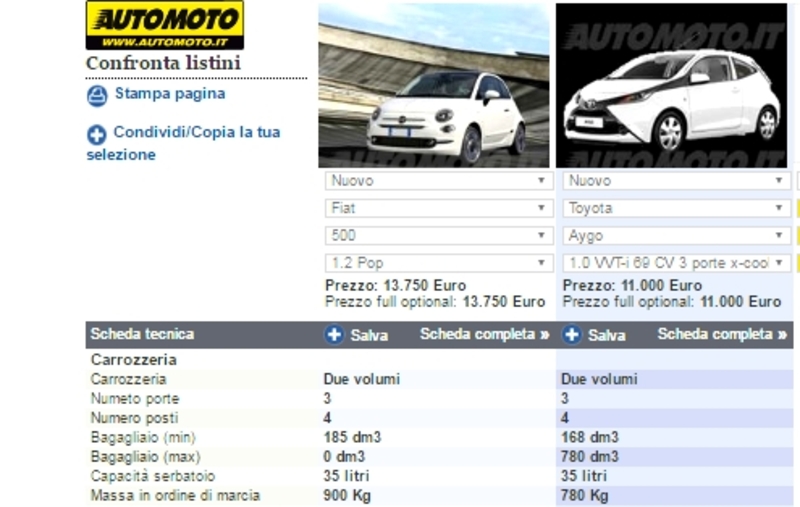Open the 500 model dropdown
The width and height of the screenshot is (800, 507).
pyautogui.click(x=439, y=236)
